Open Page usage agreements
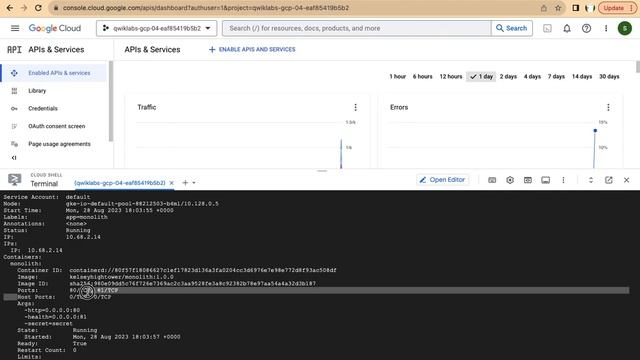This screenshot has width=640, height=360. pyautogui.click(x=59, y=144)
